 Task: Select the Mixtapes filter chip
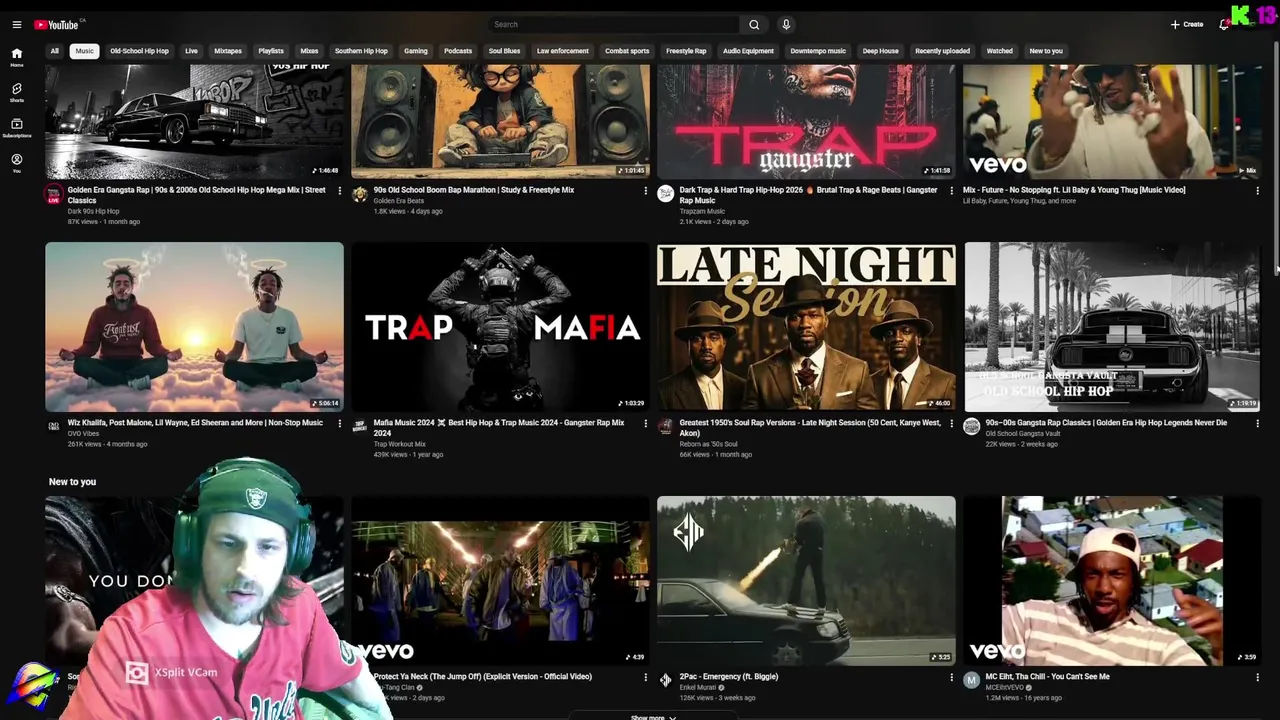pos(228,51)
